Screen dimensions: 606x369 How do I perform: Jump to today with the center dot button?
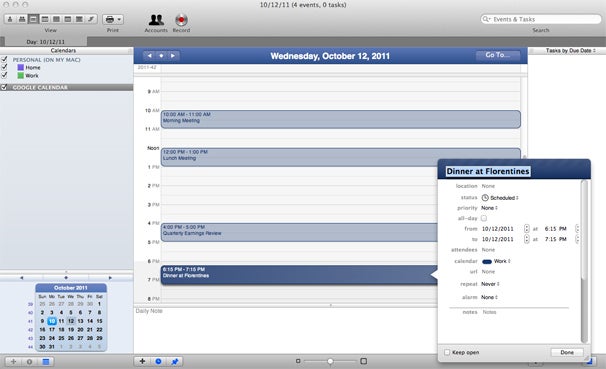(161, 56)
